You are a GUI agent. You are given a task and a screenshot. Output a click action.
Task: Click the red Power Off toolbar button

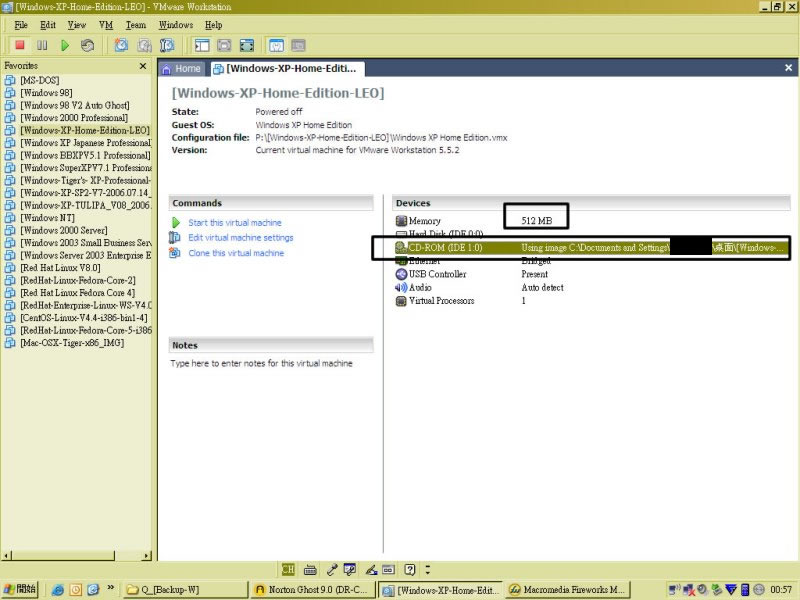(x=20, y=45)
